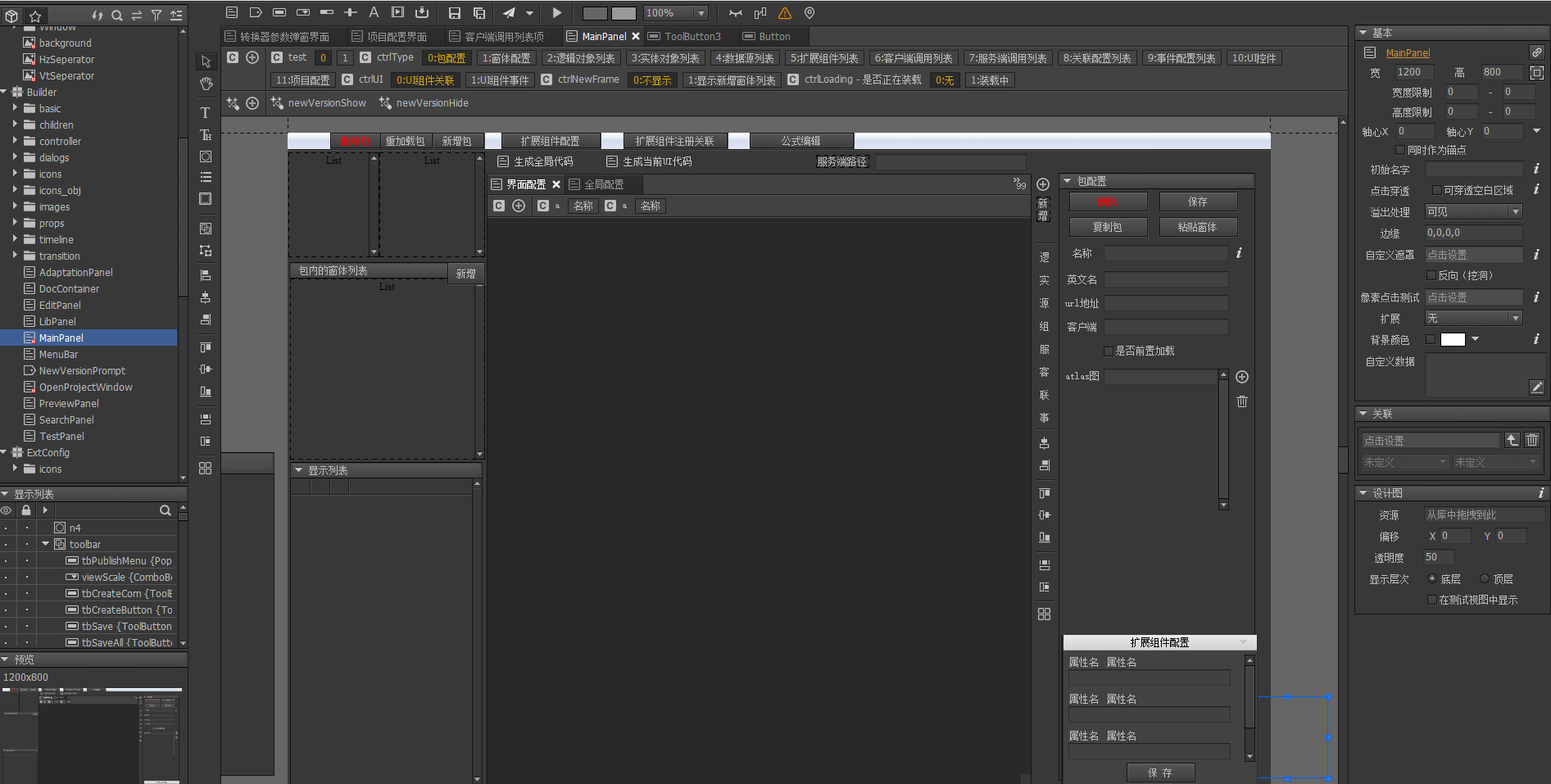Screen dimensions: 1551x784
Task: Click the trash icon beside the atlas图 list
Action: tap(1242, 401)
